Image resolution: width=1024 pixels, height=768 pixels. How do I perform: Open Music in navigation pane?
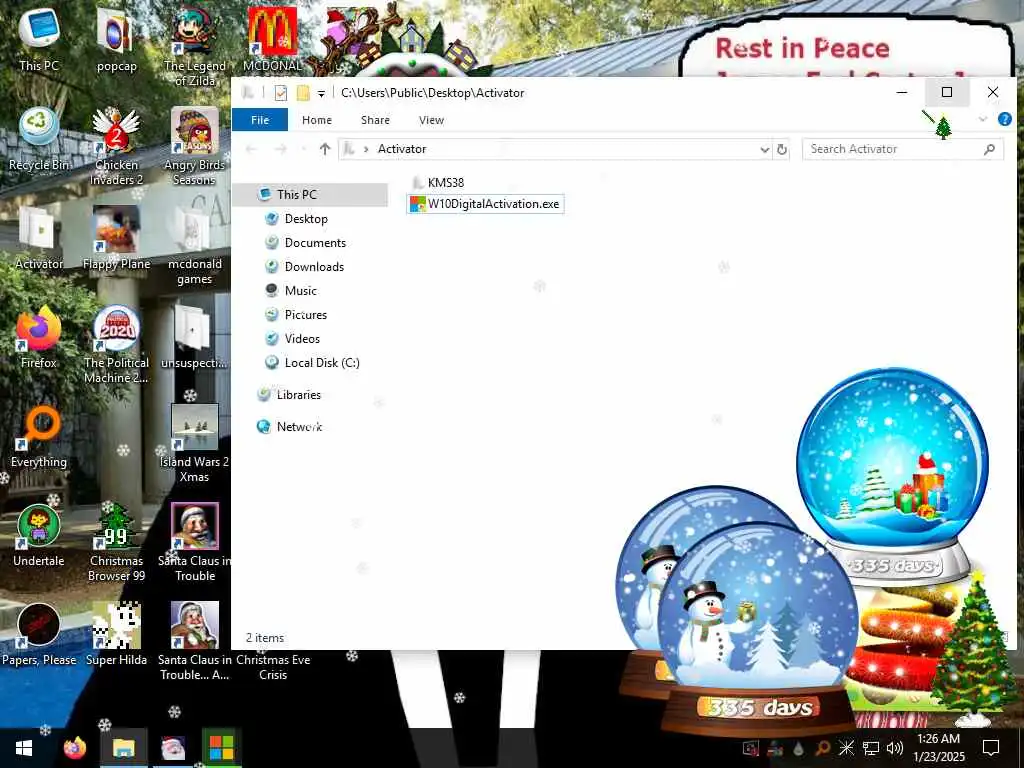click(300, 291)
